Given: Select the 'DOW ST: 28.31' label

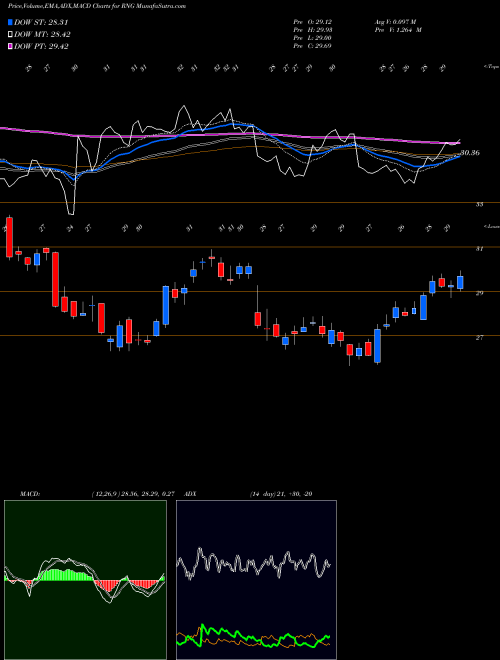Looking at the screenshot, I should click(x=41, y=22).
